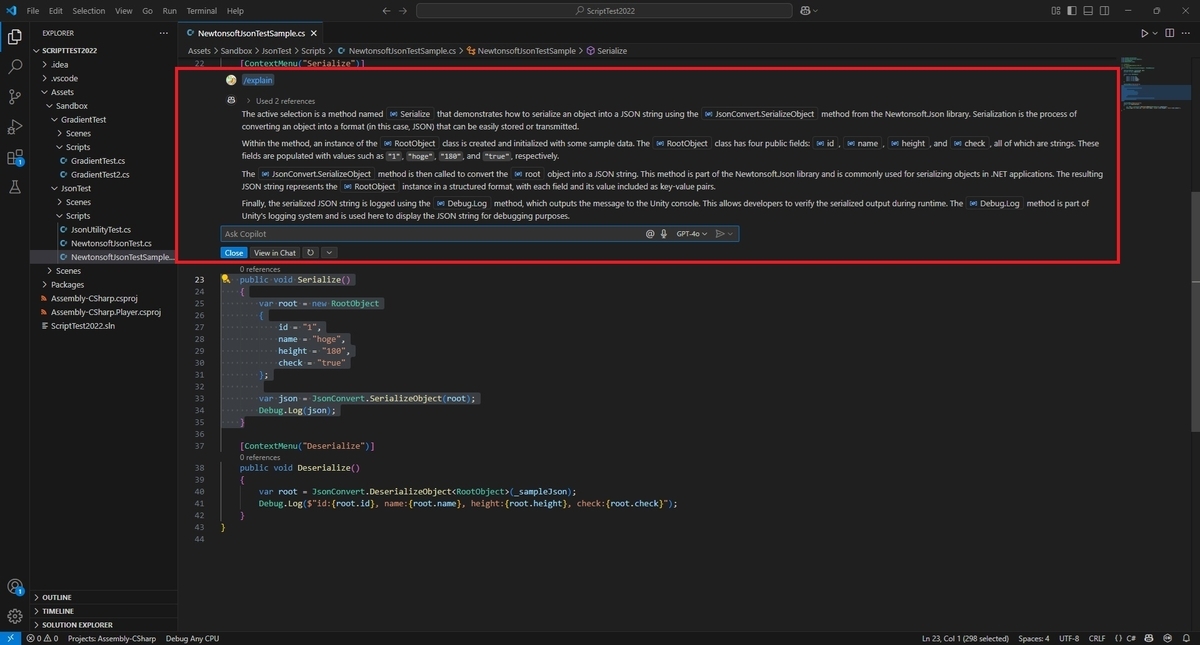Start voice chat with microphone icon
This screenshot has height=645, width=1200.
(x=663, y=234)
